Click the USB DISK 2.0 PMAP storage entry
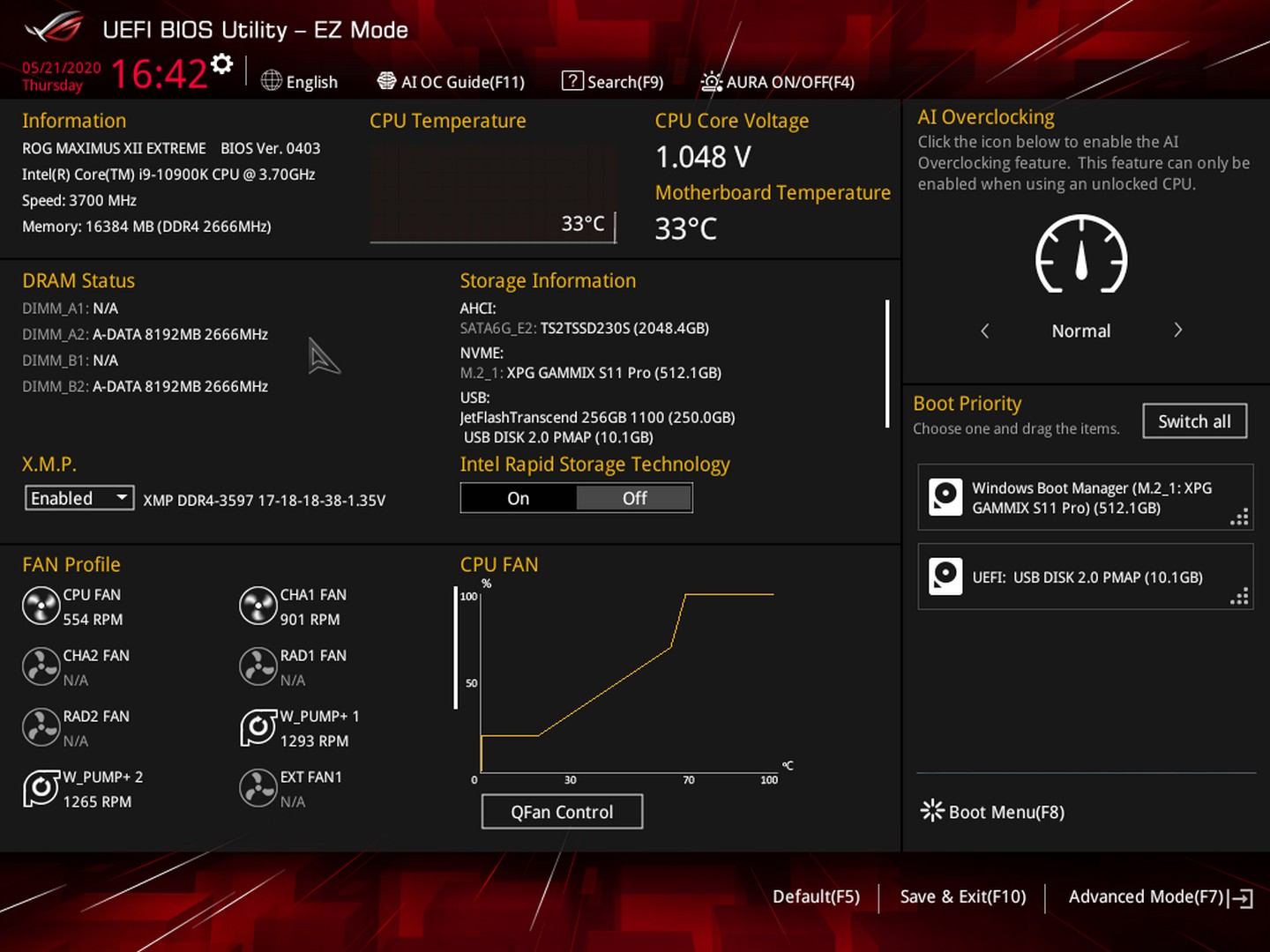1270x952 pixels. pyautogui.click(x=558, y=437)
